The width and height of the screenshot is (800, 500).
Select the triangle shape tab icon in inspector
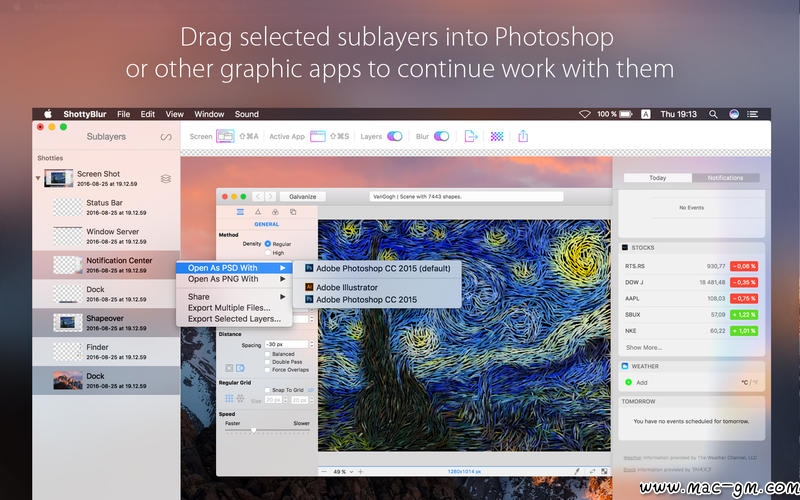tap(258, 212)
